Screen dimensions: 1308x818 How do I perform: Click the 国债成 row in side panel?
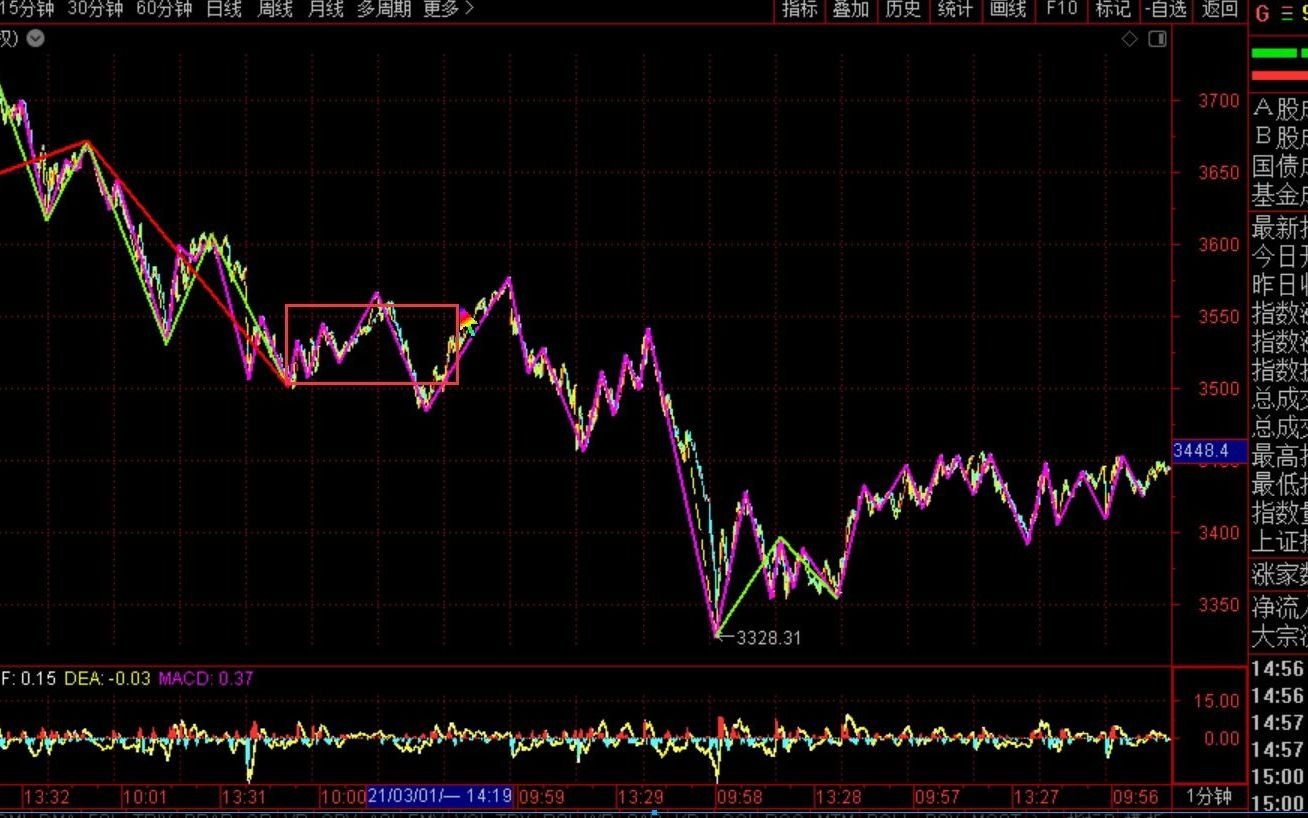[1279, 166]
